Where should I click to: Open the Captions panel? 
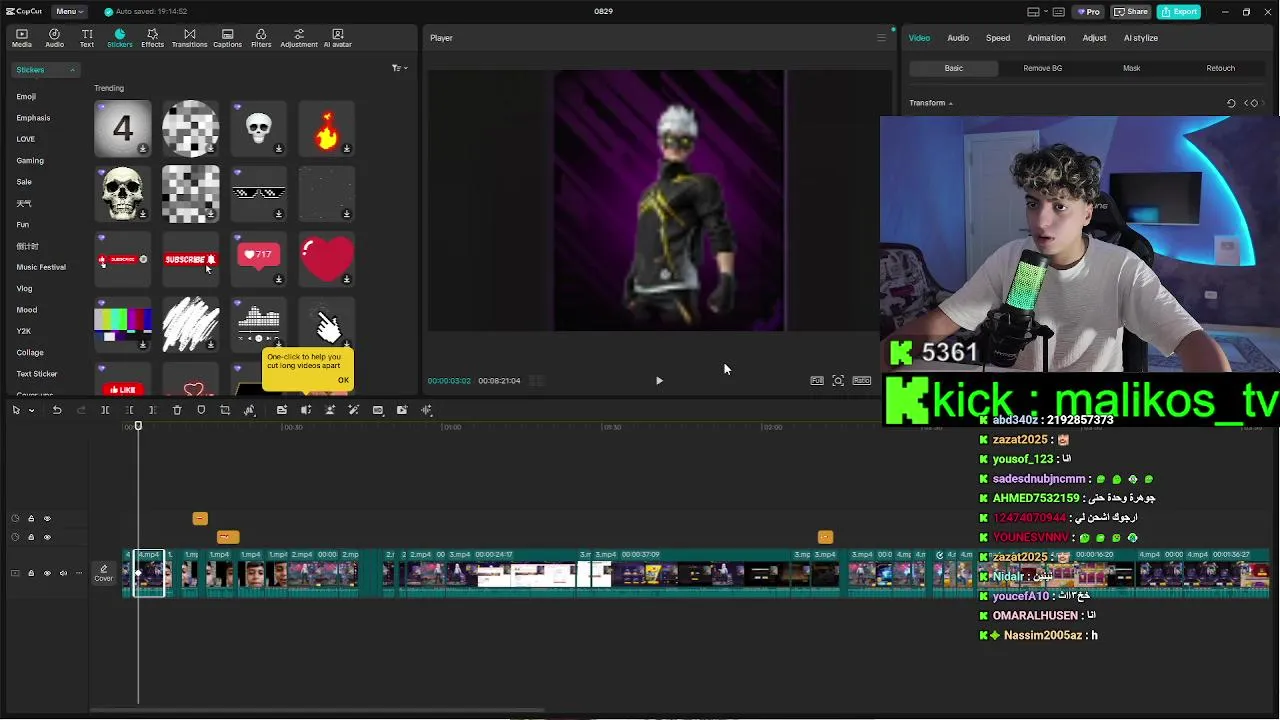click(227, 38)
